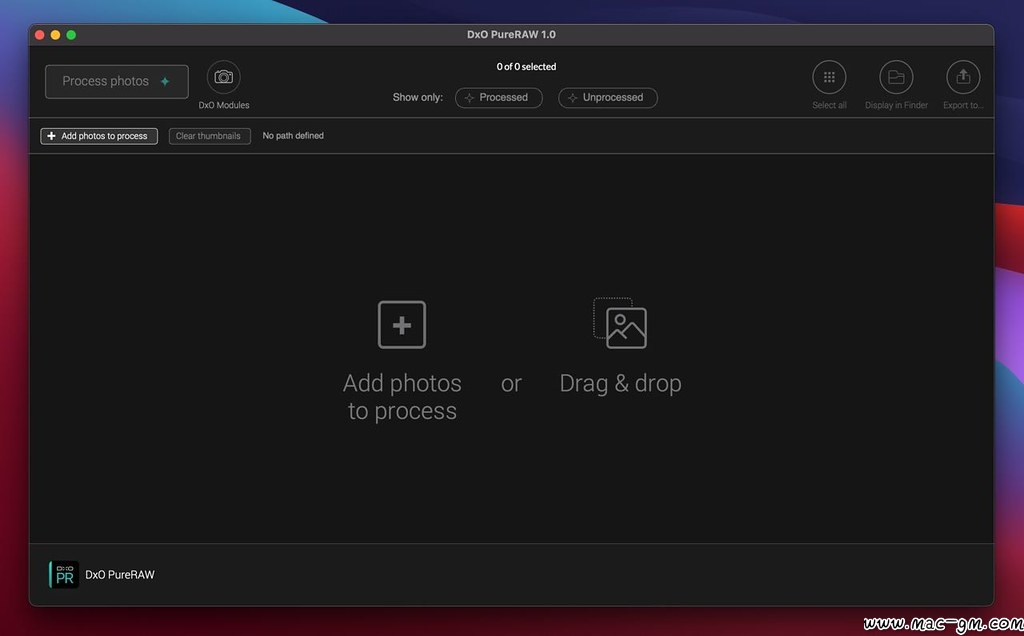Image resolution: width=1024 pixels, height=636 pixels.
Task: Click the 'Drag & drop' text
Action: point(620,383)
